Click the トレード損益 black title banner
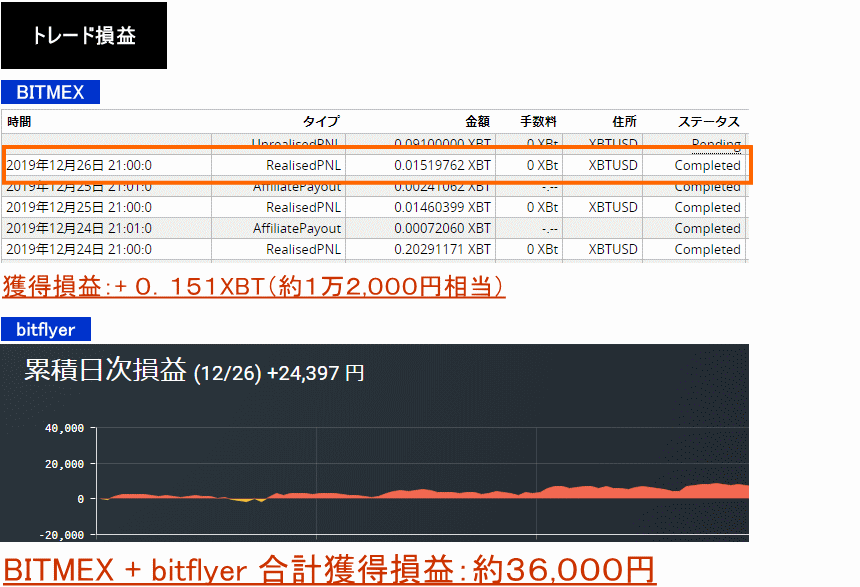 (x=84, y=36)
